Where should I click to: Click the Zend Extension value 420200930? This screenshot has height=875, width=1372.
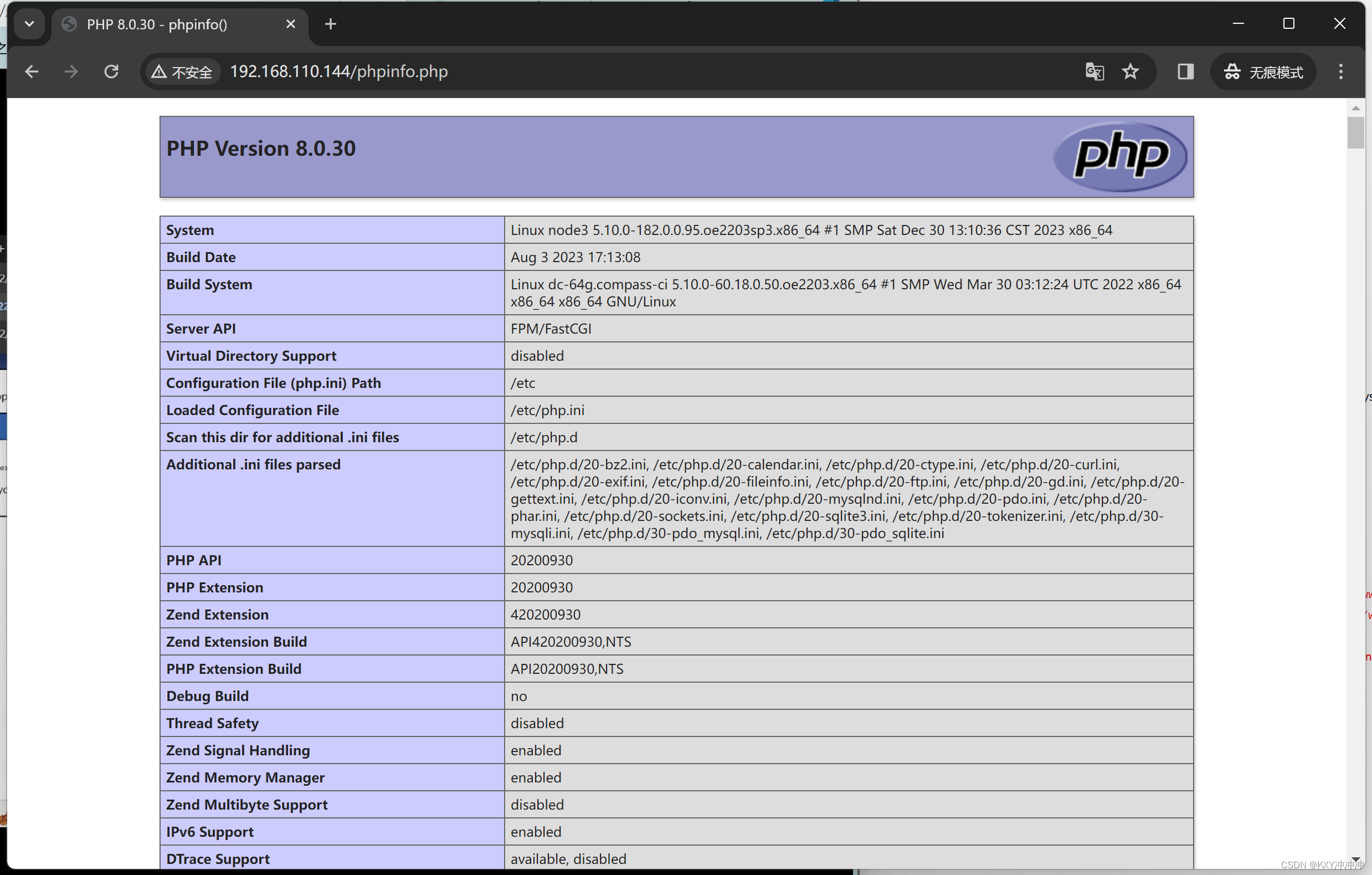[546, 615]
